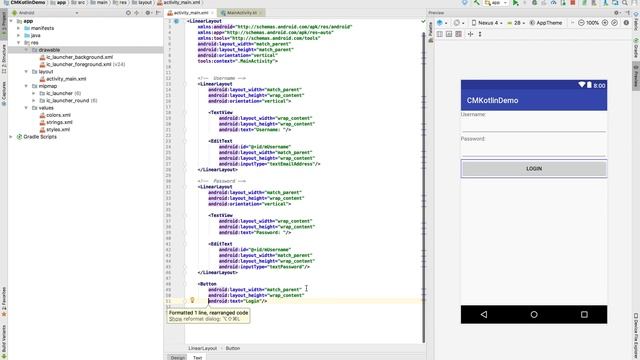Click the zoom to fit icon in Preview

[x=614, y=23]
